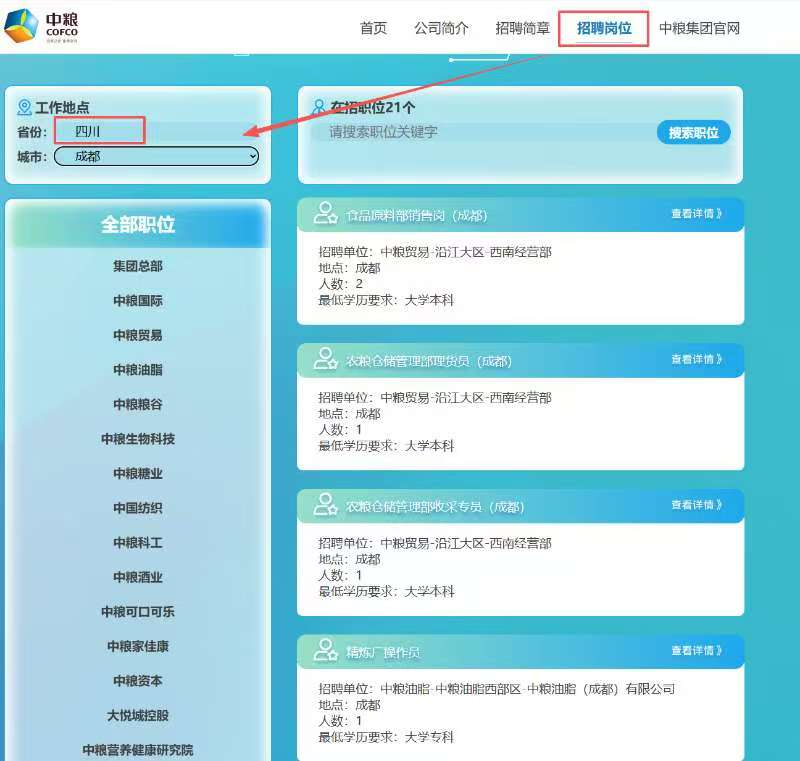800x761 pixels.
Task: Select 中粮可口可乐 in the category list
Action: click(x=138, y=611)
